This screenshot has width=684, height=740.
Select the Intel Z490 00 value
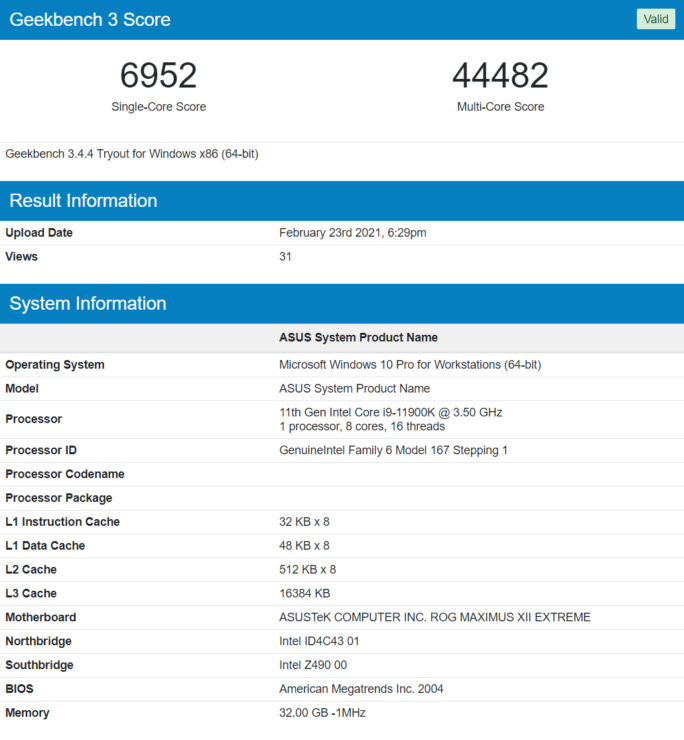coord(313,665)
